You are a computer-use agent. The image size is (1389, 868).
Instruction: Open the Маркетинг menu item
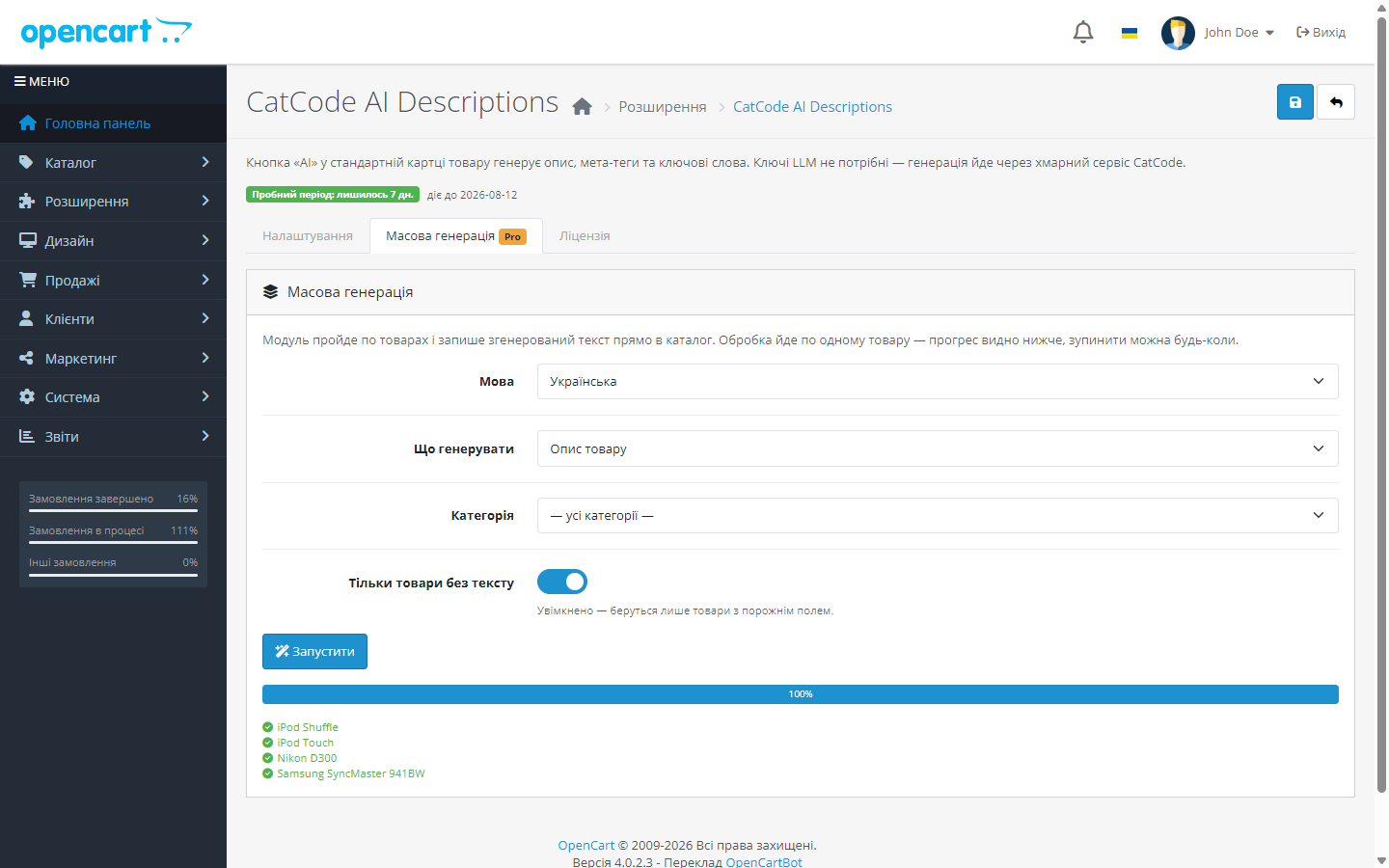click(113, 359)
